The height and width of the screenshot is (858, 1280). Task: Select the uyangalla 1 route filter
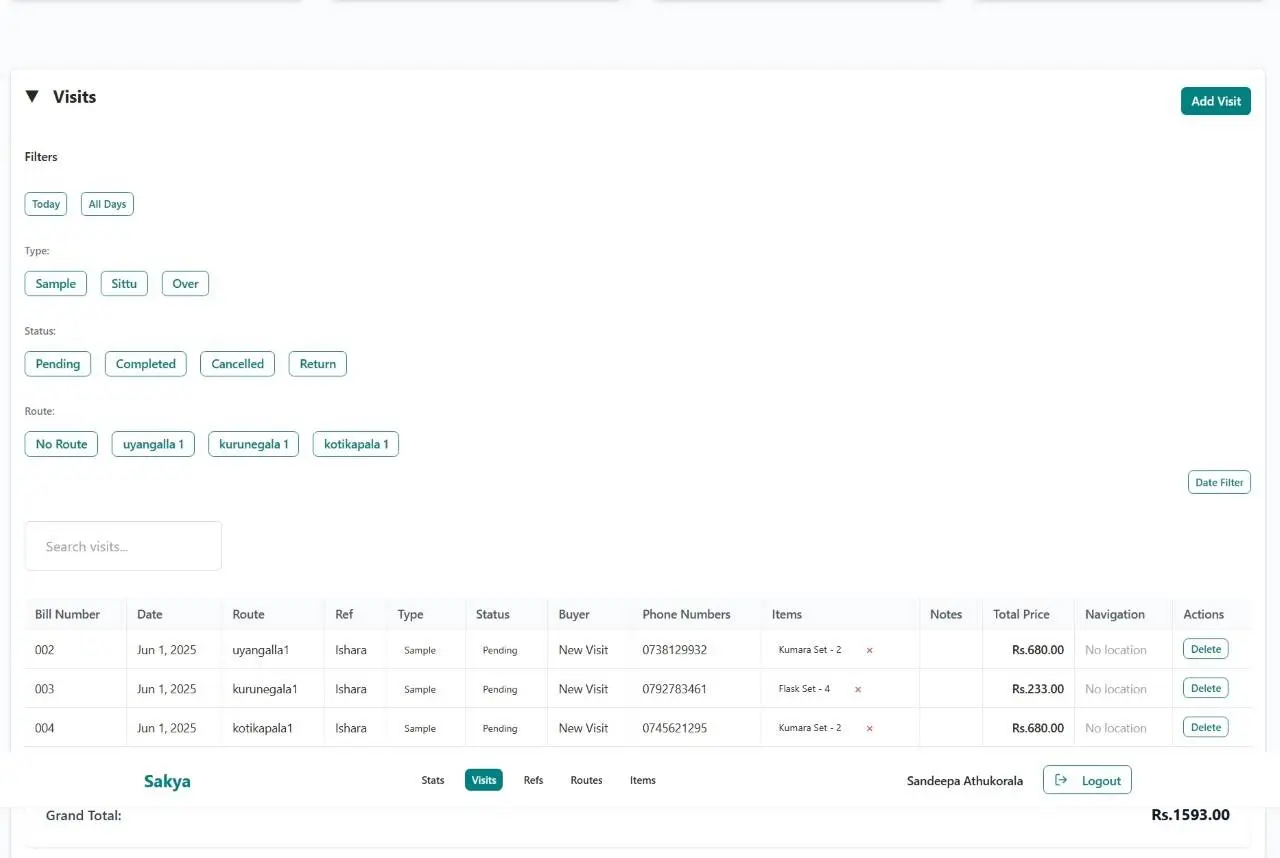pos(153,444)
